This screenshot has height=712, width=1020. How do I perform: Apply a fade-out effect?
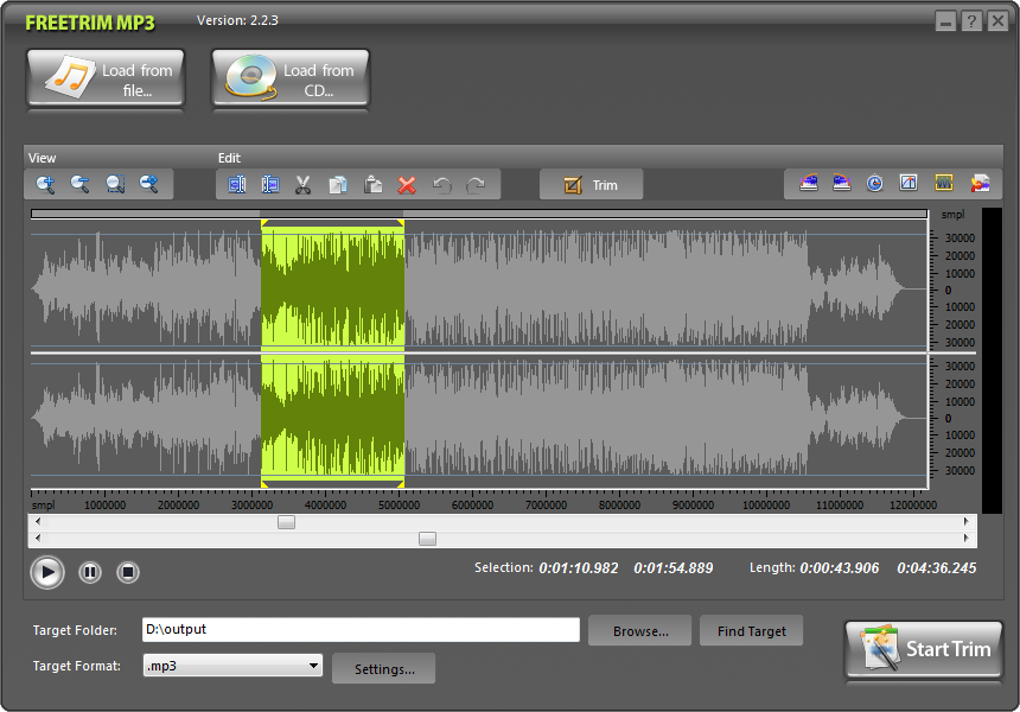(840, 183)
